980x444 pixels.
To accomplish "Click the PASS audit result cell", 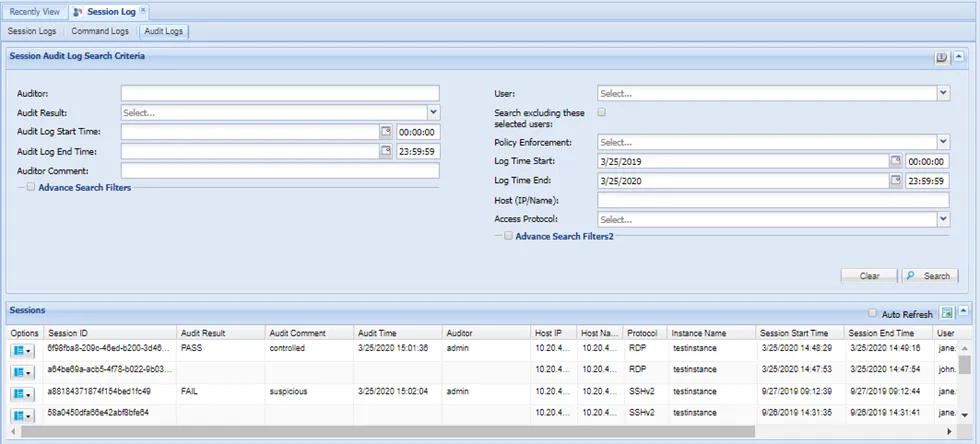I will coord(221,348).
